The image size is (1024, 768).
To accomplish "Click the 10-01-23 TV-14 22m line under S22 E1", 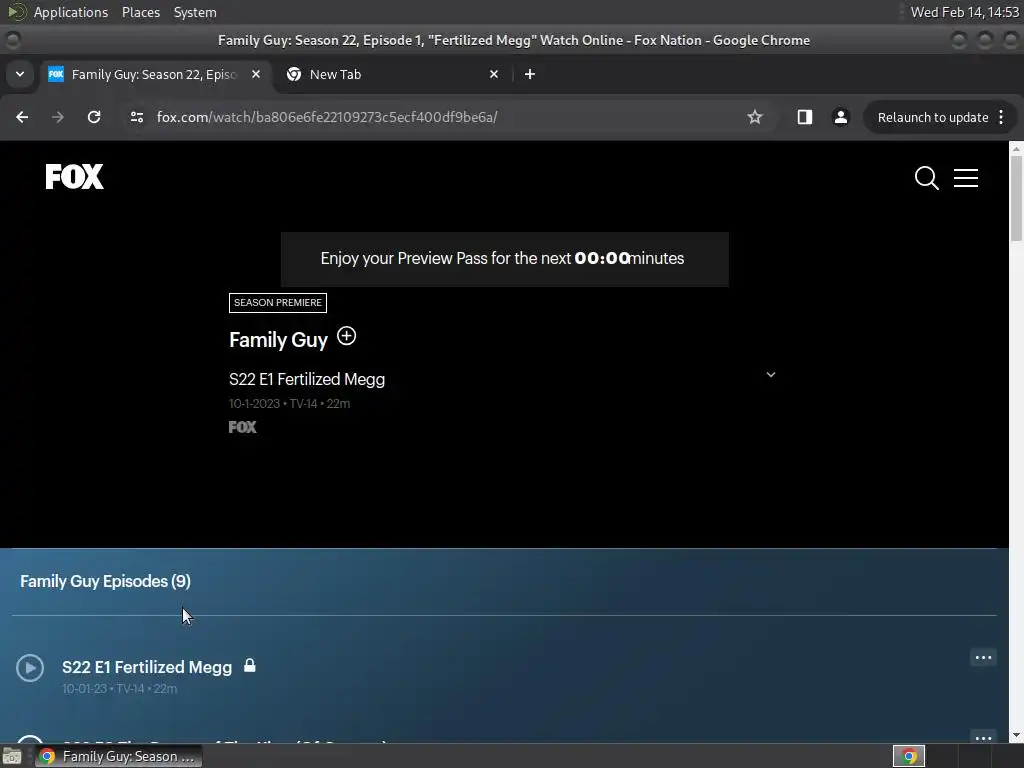I will 120,688.
